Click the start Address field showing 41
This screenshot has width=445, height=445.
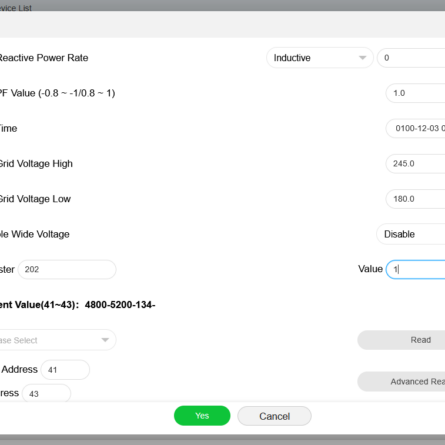[x=65, y=370]
